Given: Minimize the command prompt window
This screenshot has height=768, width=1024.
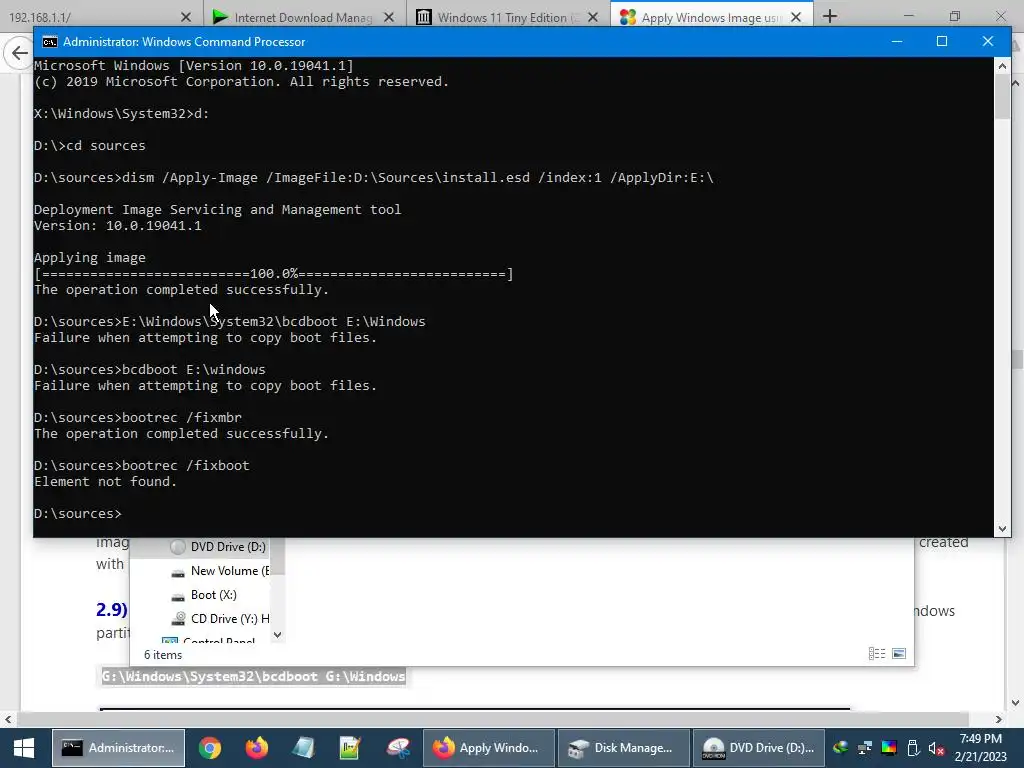Looking at the screenshot, I should click(897, 42).
